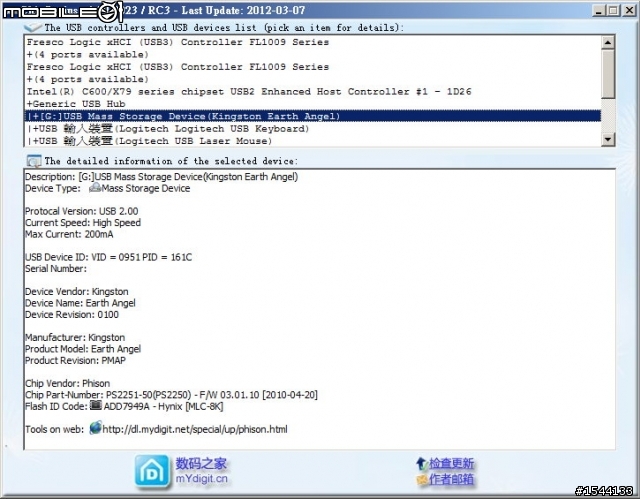Click the 'Device Name: Earth Angel' line
Image resolution: width=640 pixels, height=499 pixels.
[x=80, y=303]
